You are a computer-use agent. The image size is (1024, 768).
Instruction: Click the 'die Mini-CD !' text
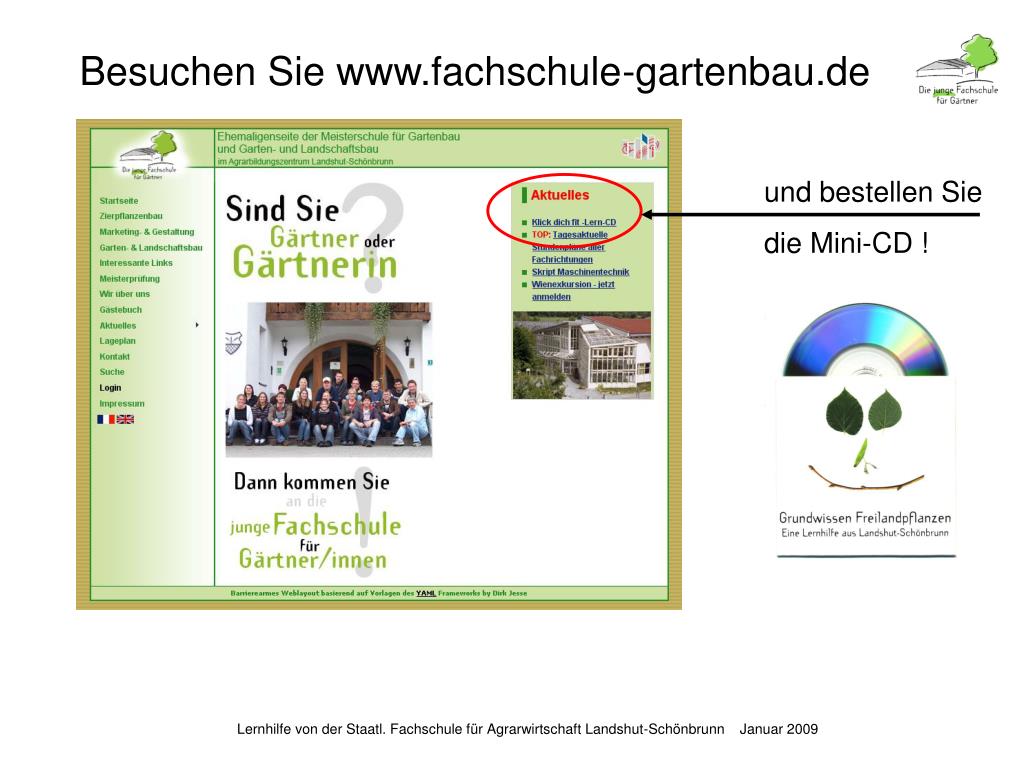[846, 244]
